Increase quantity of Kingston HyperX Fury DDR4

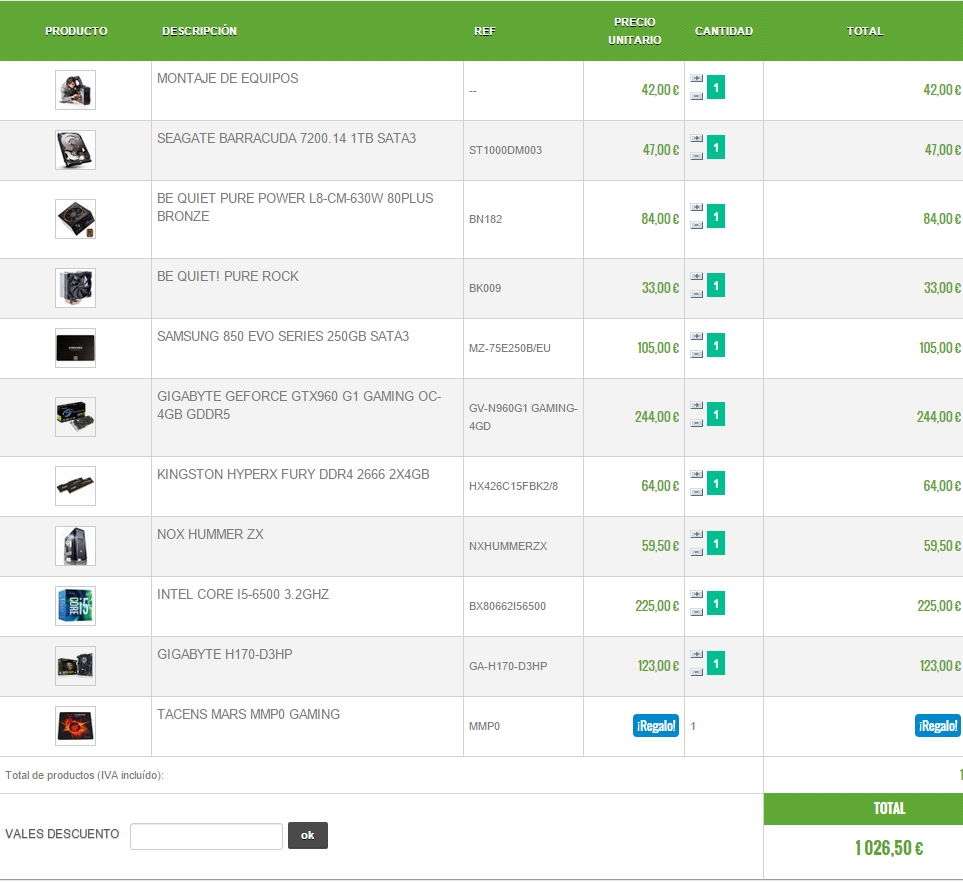pyautogui.click(x=696, y=474)
